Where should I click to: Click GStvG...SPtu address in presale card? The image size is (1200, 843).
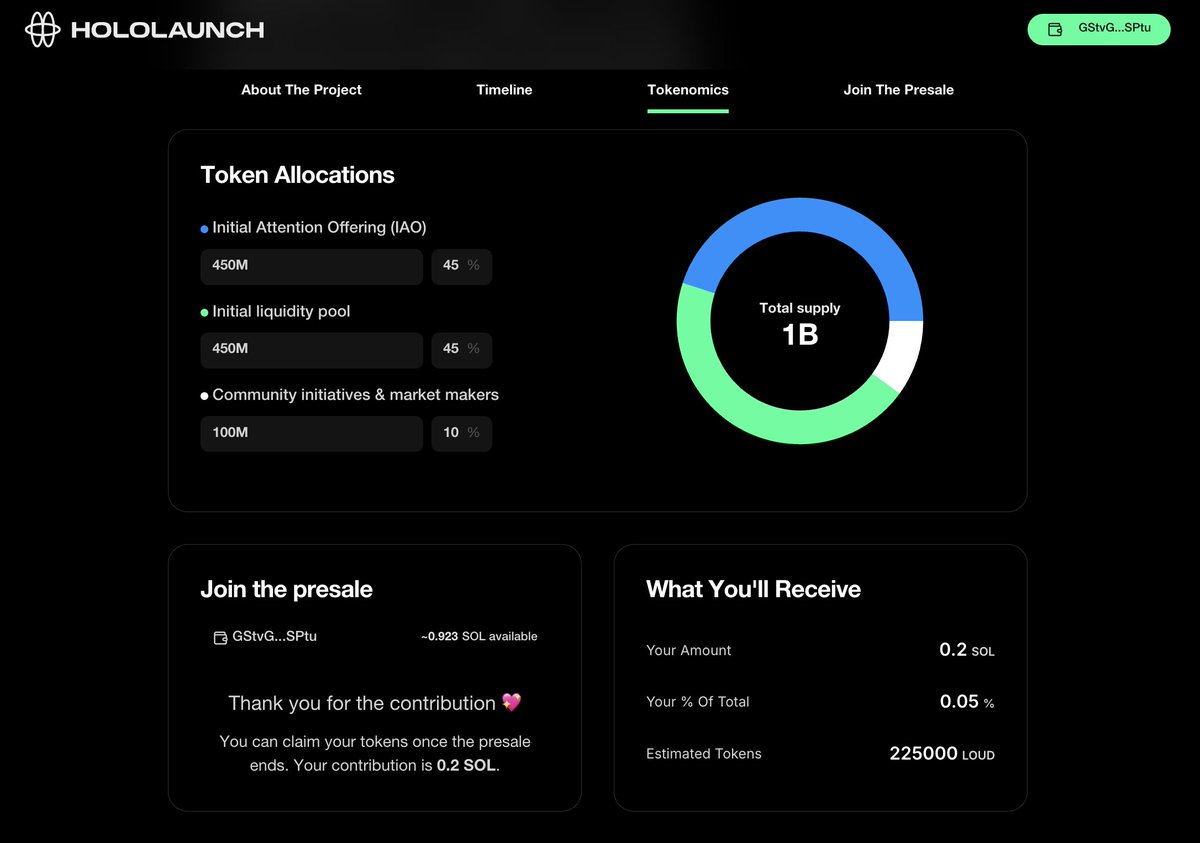click(x=274, y=636)
